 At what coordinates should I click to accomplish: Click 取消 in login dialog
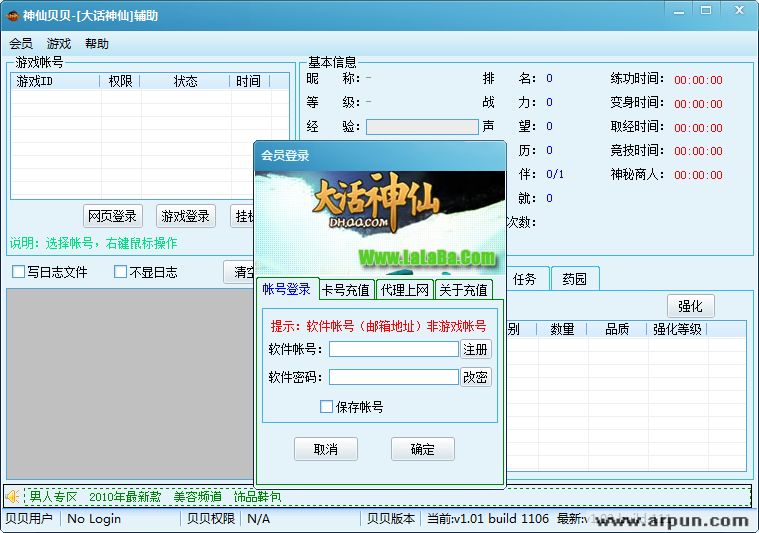click(x=326, y=449)
